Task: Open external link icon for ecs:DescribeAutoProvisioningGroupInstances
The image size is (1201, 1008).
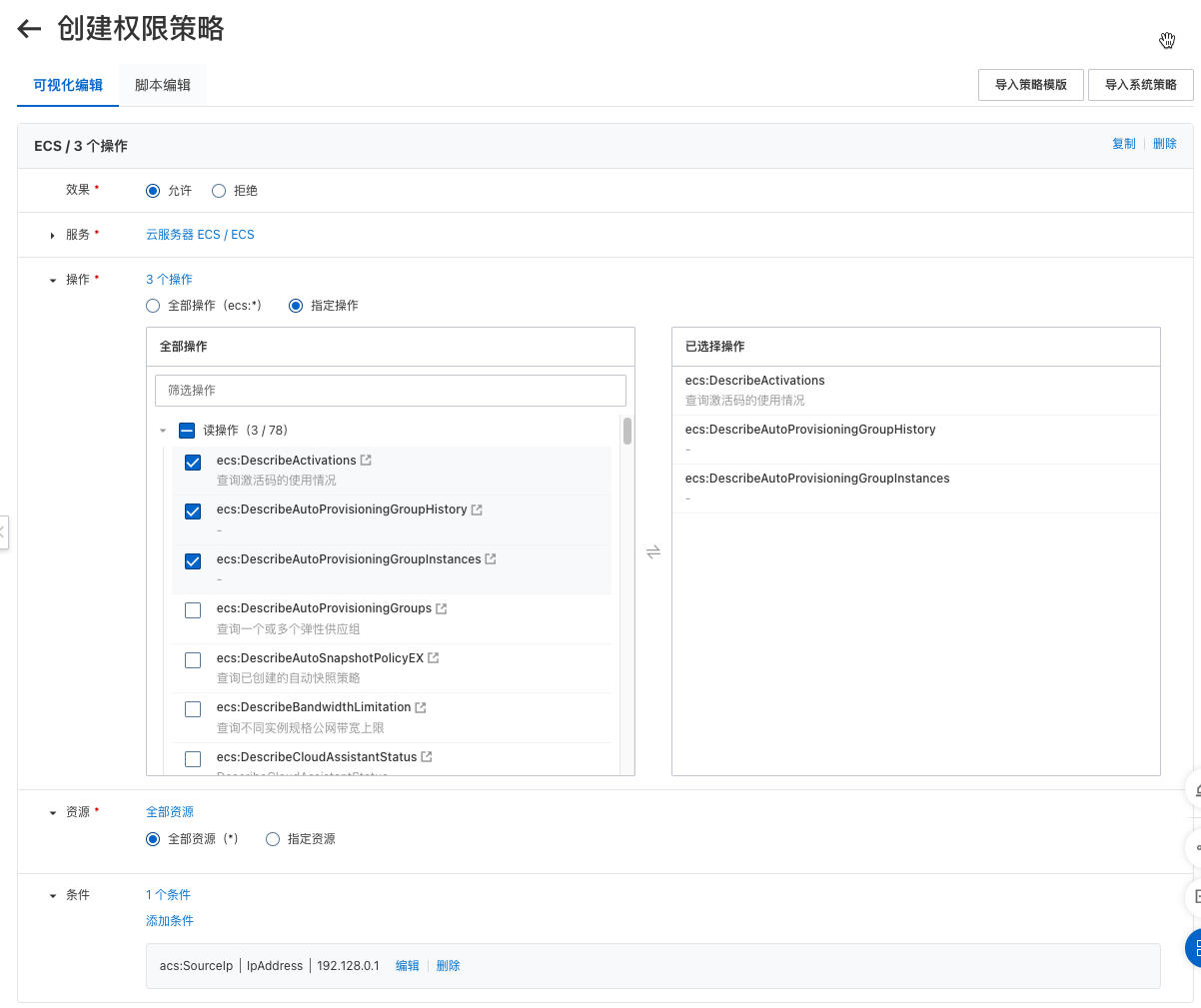Action: tap(491, 559)
